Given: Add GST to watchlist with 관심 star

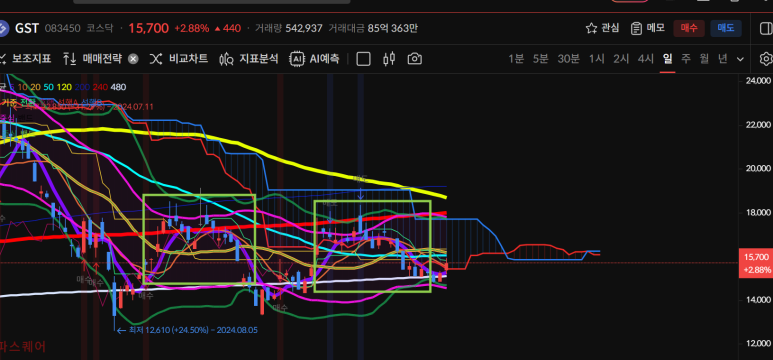Looking at the screenshot, I should [602, 28].
